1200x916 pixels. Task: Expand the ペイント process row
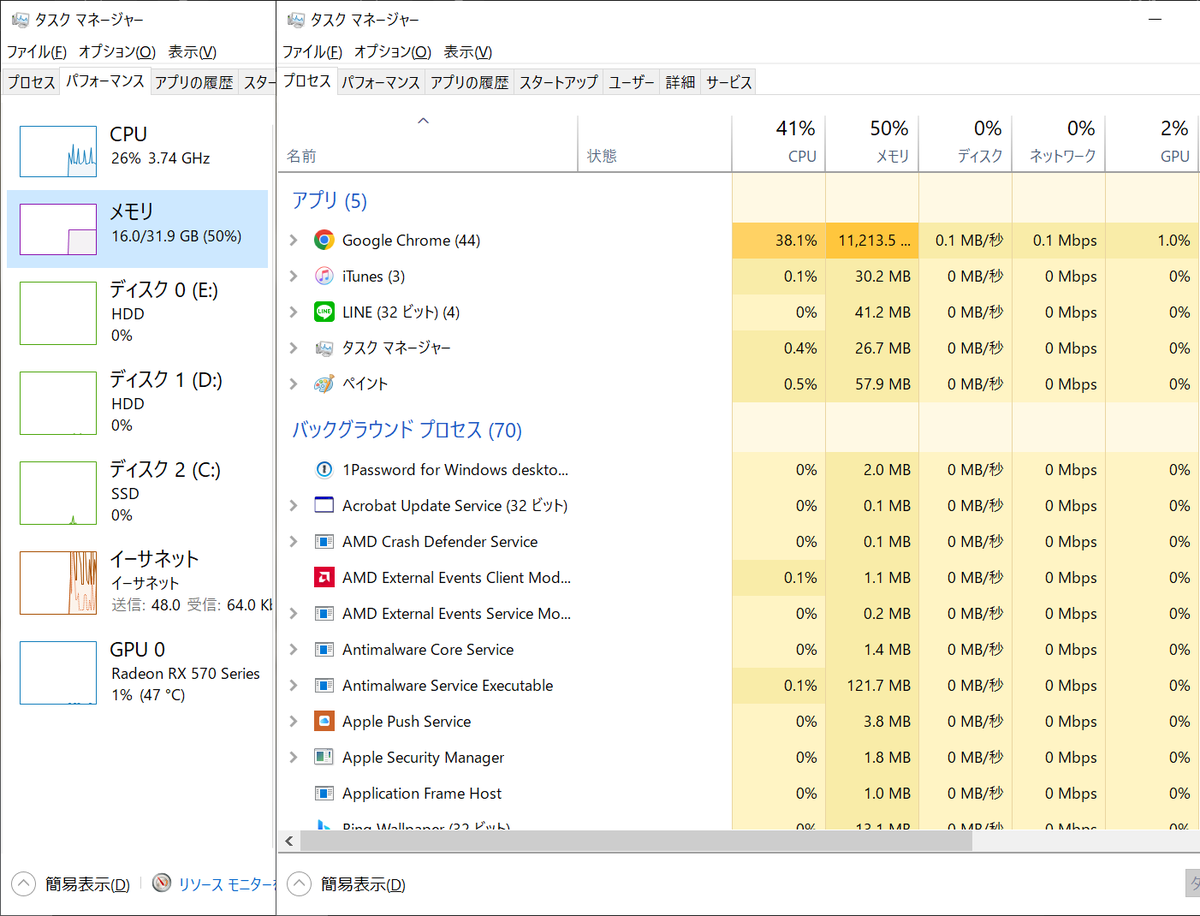click(293, 384)
